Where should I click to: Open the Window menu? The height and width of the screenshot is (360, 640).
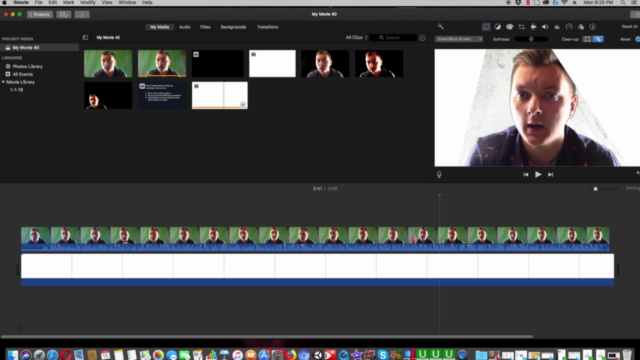pyautogui.click(x=127, y=2)
